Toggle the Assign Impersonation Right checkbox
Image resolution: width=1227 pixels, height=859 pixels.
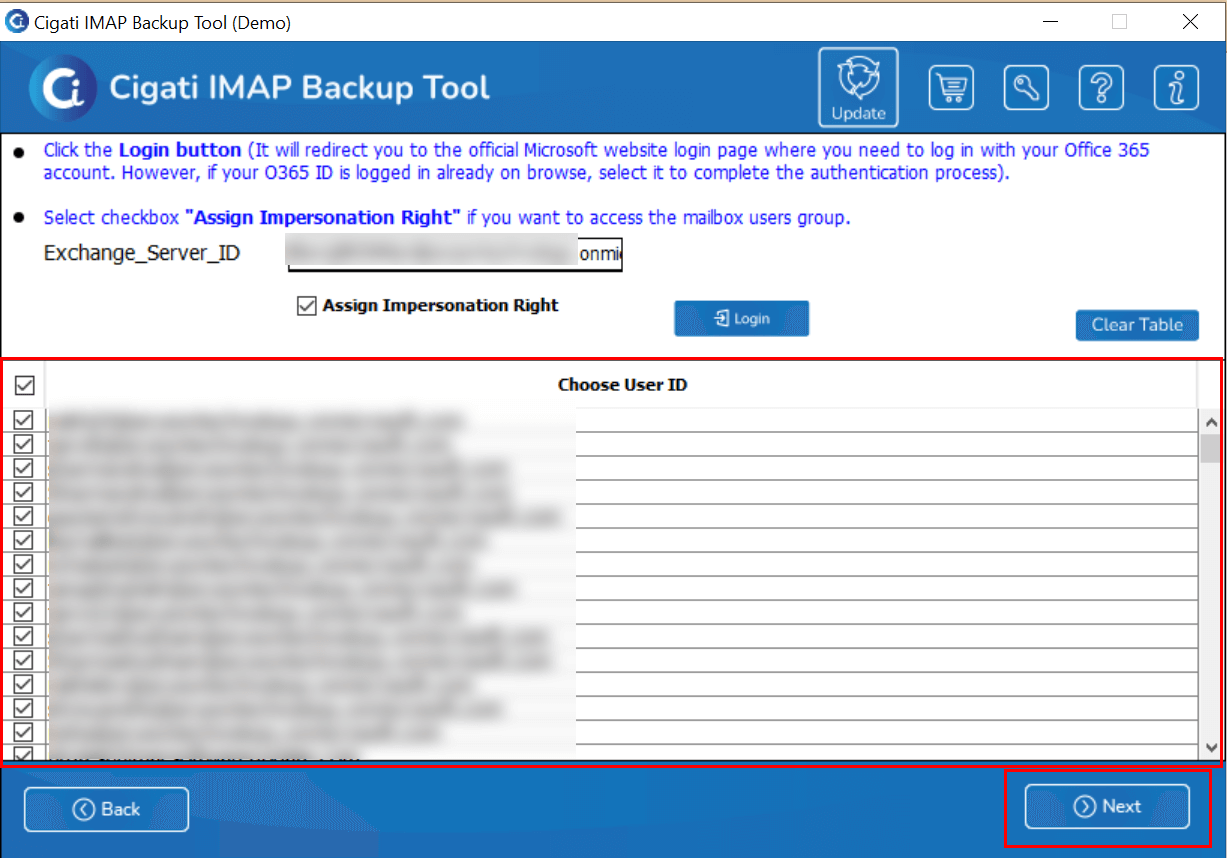(307, 307)
